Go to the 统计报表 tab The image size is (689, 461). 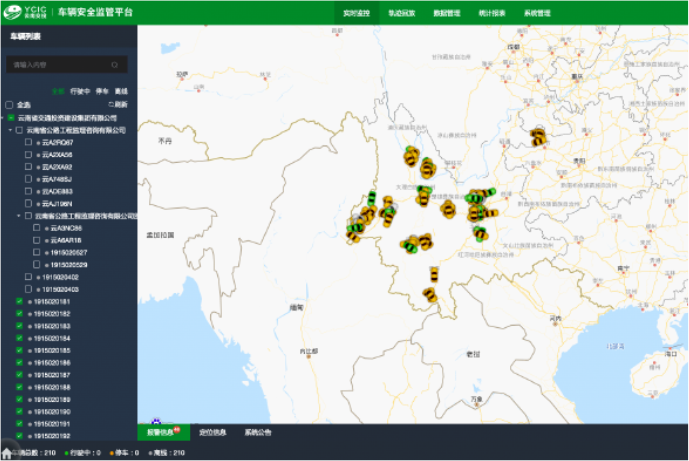pyautogui.click(x=492, y=13)
